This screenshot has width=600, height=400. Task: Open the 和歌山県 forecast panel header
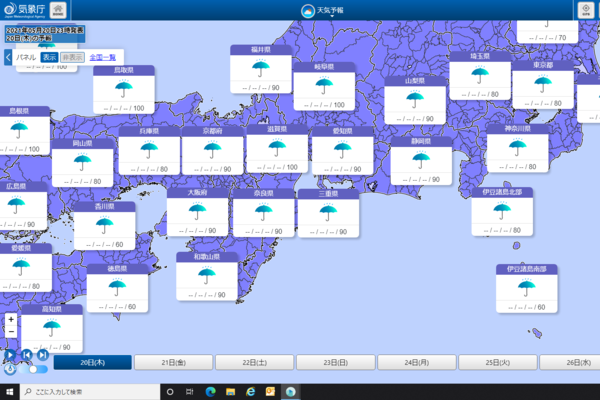(x=207, y=257)
